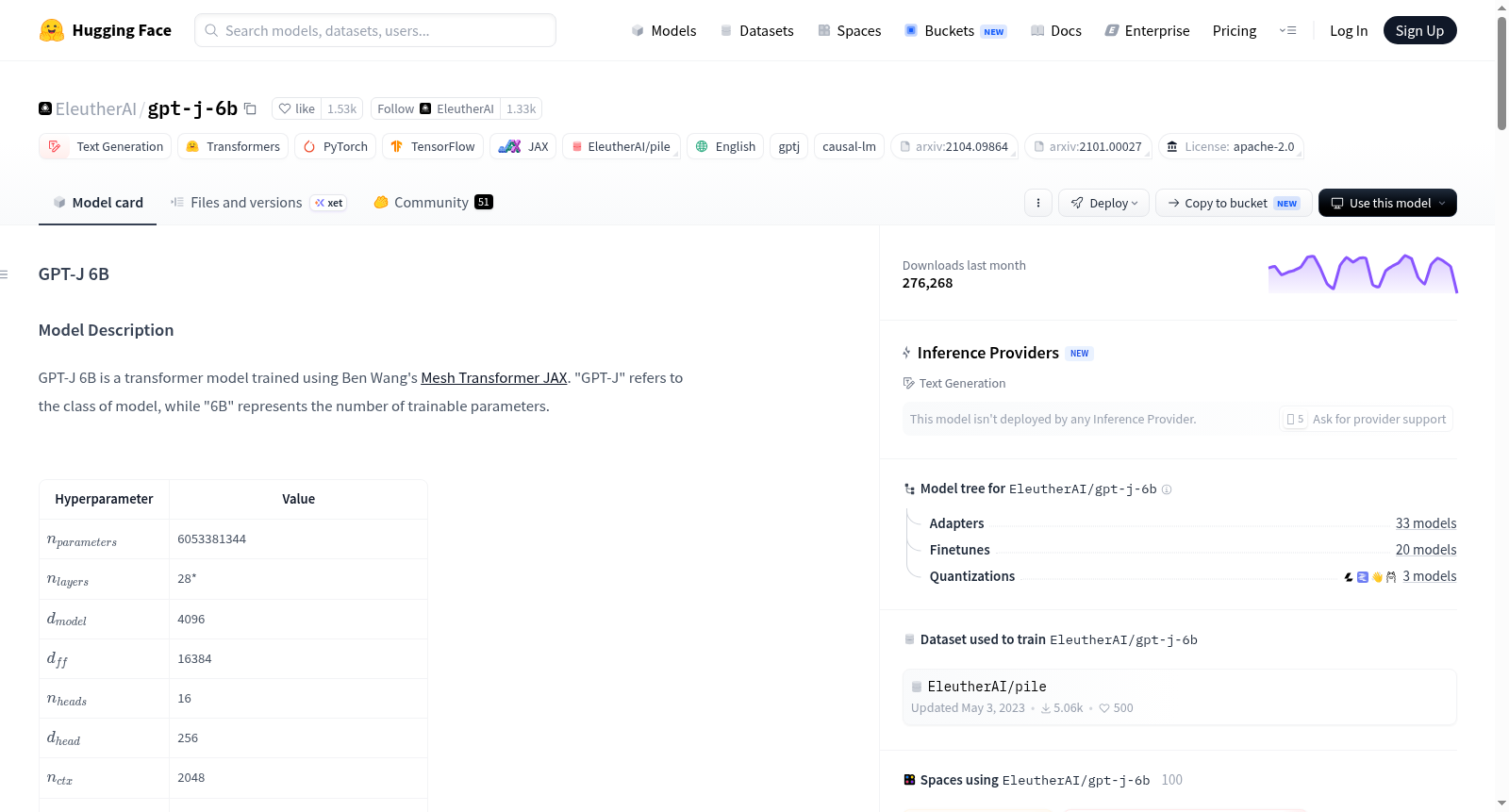Go to Models in top navigation
This screenshot has height=812, width=1509.
pos(664,30)
